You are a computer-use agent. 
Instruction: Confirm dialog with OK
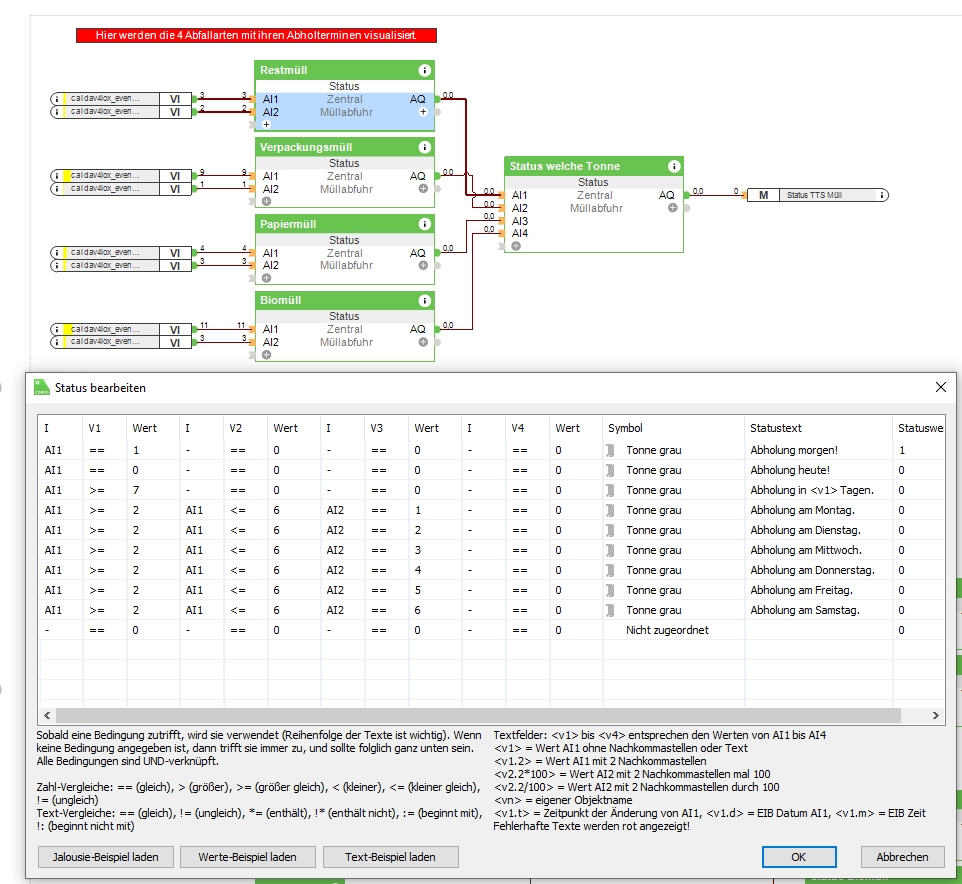[799, 857]
